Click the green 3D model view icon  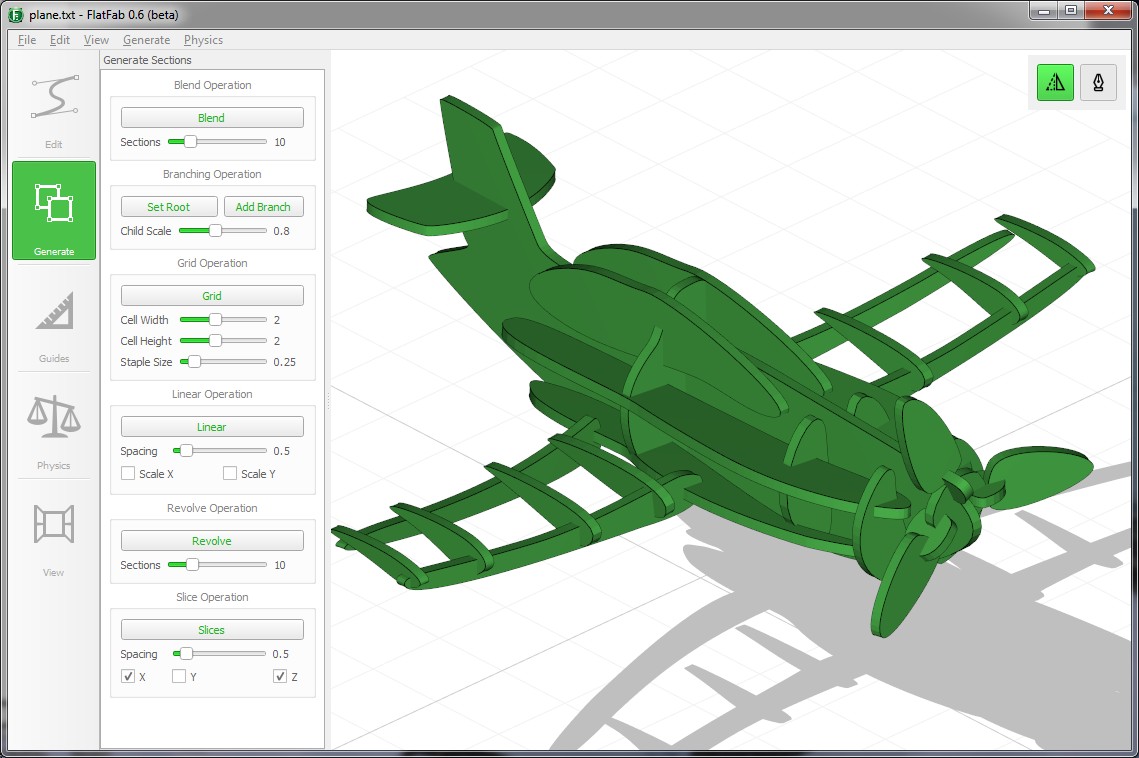click(1055, 83)
